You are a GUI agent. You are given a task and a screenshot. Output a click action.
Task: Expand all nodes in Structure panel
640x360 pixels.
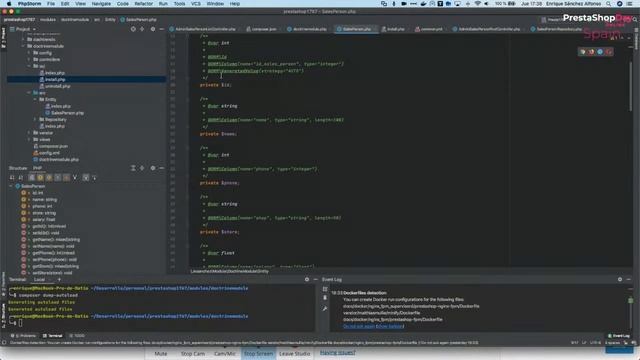pyautogui.click(x=133, y=168)
